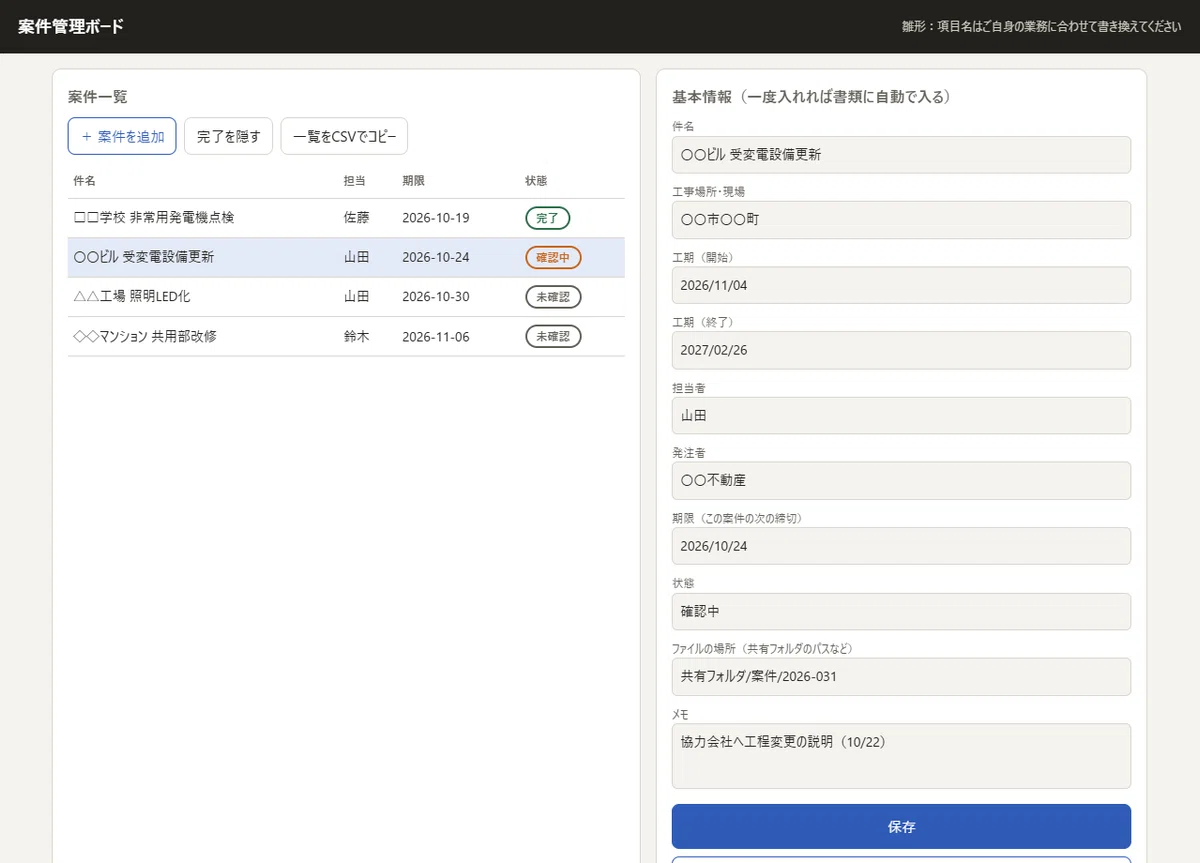Click the 佐藤 assignee cell
The height and width of the screenshot is (863, 1200).
point(357,218)
